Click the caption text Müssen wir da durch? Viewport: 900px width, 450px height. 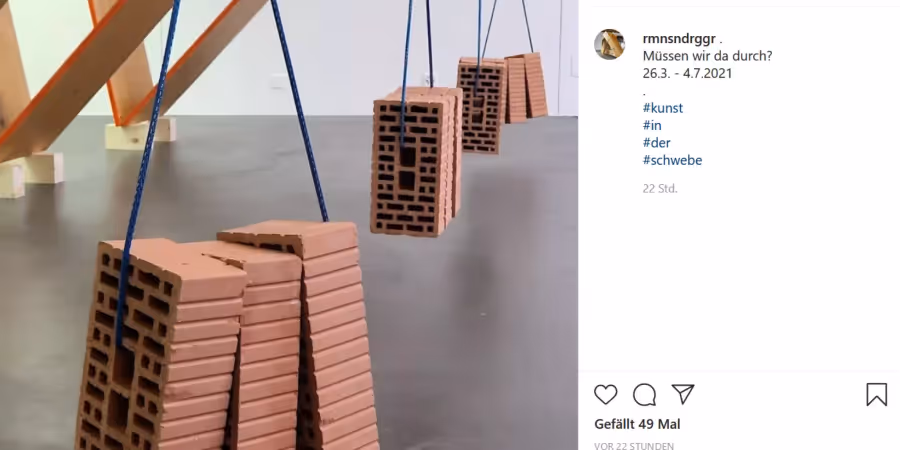pyautogui.click(x=707, y=56)
